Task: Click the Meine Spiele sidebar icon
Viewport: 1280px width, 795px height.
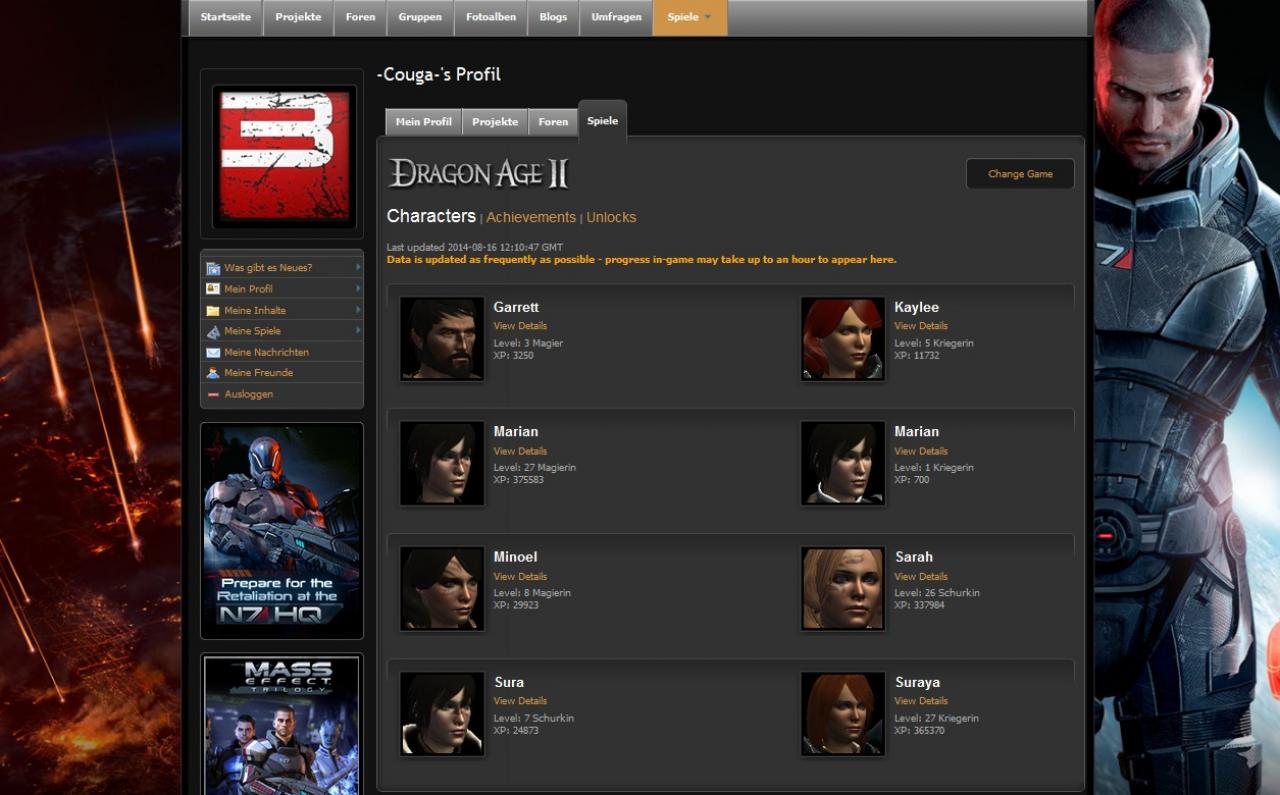Action: point(213,331)
